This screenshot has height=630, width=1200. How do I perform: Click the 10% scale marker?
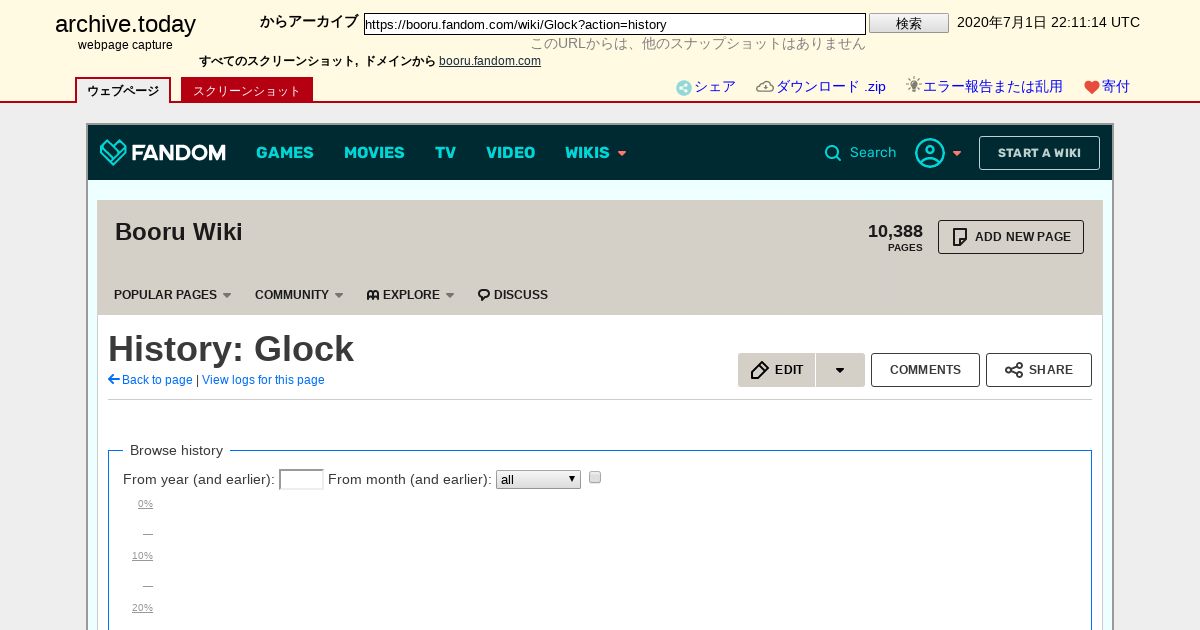[x=142, y=556]
